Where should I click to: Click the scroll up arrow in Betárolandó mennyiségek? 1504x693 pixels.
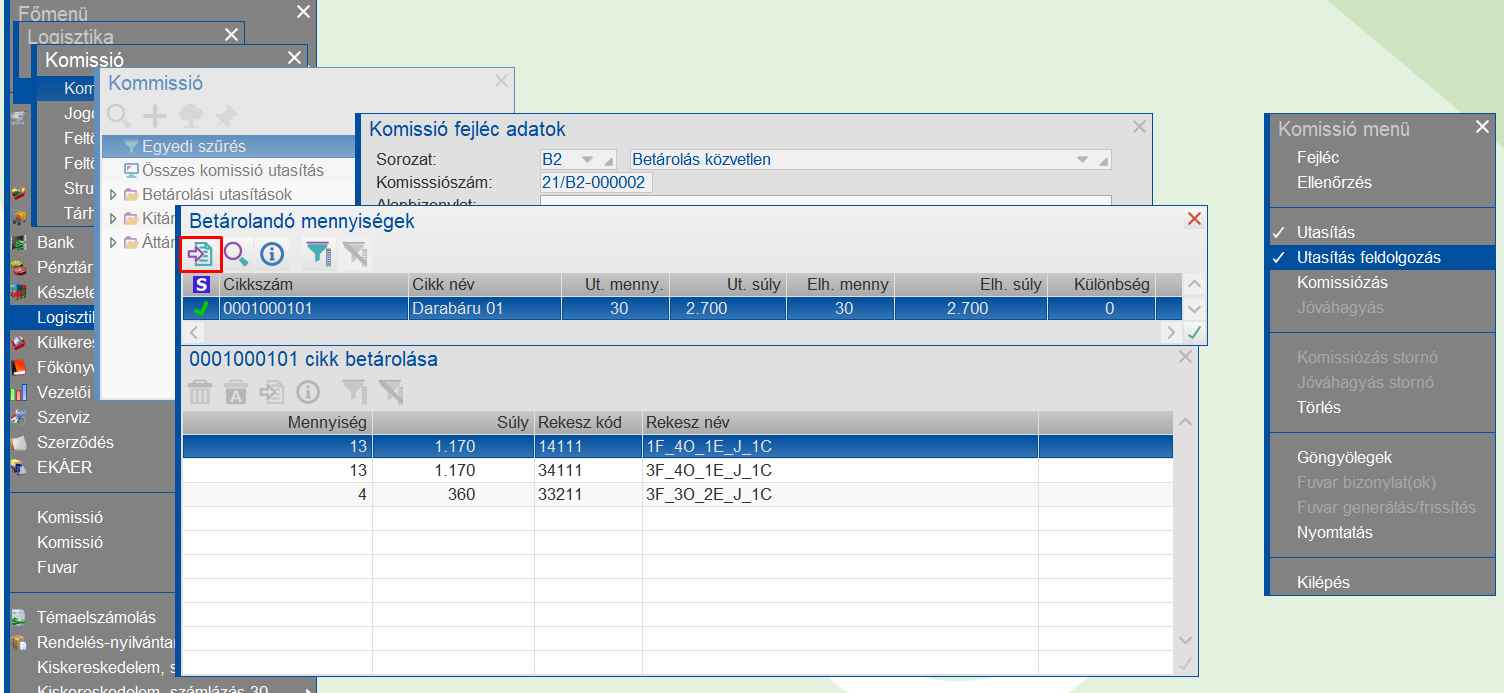pos(1194,285)
